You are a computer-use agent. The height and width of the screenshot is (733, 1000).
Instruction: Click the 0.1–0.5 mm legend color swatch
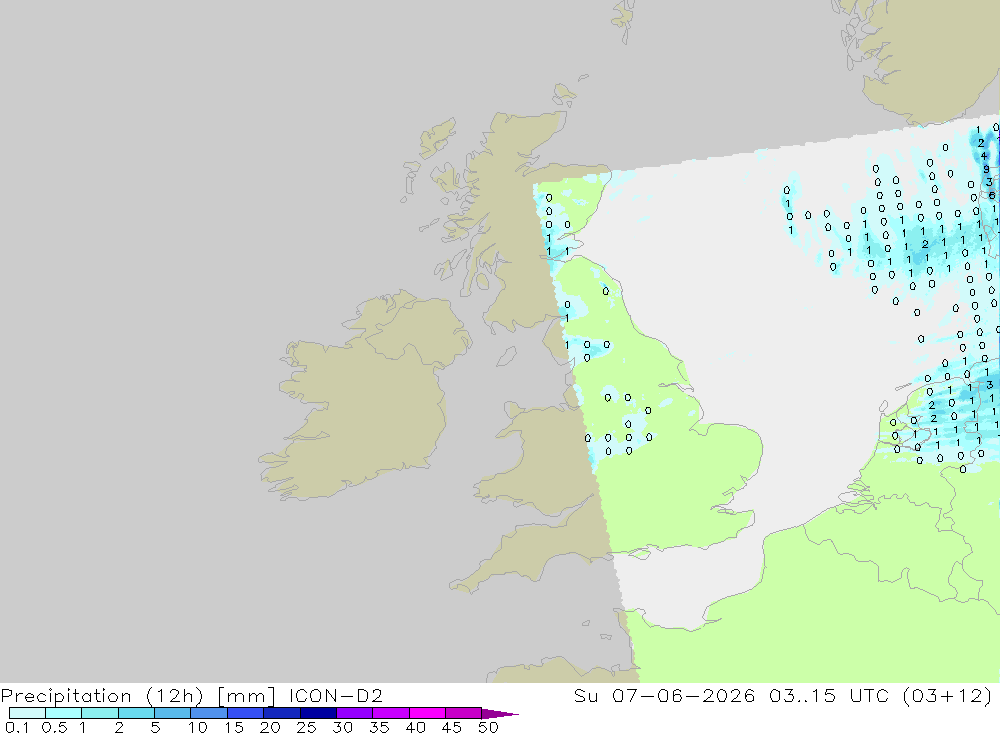click(x=27, y=713)
